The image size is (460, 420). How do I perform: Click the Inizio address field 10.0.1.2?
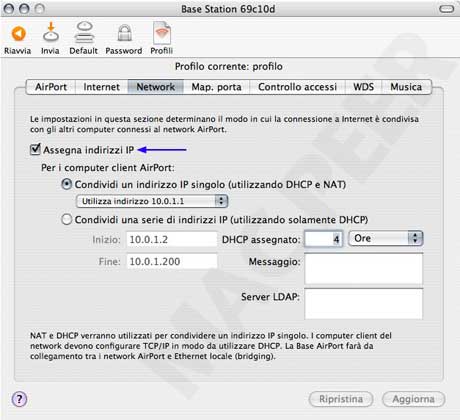click(172, 239)
